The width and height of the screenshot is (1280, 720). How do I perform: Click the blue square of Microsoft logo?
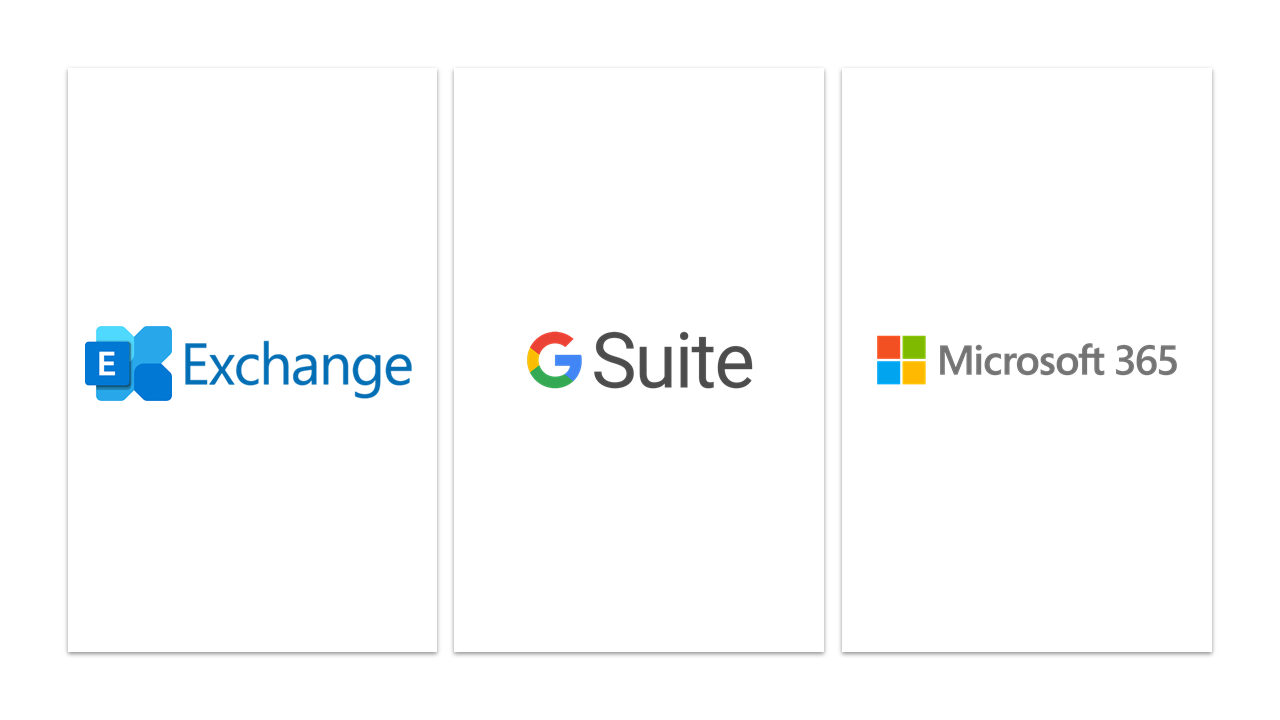pyautogui.click(x=888, y=373)
